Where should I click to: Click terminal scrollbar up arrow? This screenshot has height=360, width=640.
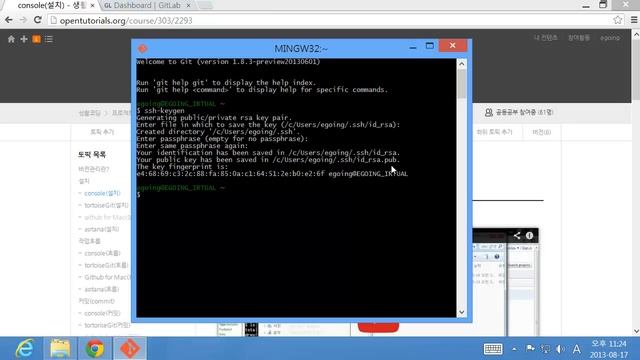click(x=462, y=63)
